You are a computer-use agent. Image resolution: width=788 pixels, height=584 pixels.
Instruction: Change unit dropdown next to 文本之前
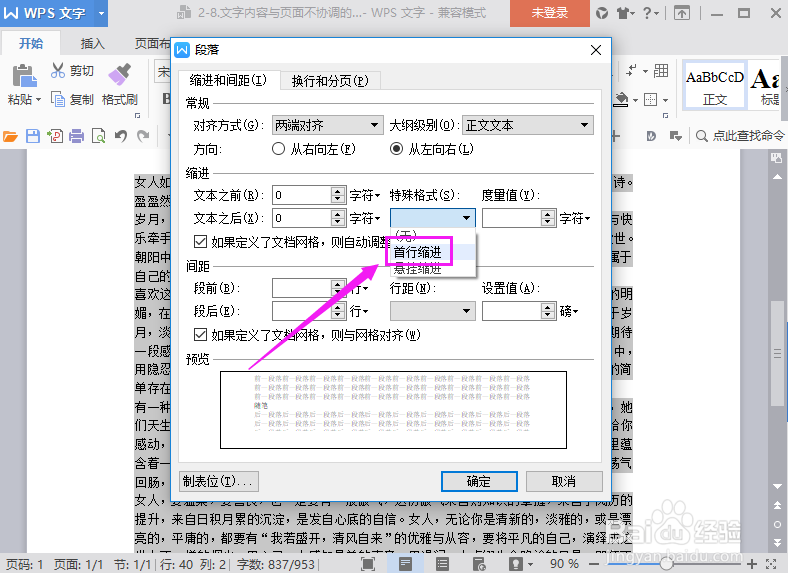point(365,195)
